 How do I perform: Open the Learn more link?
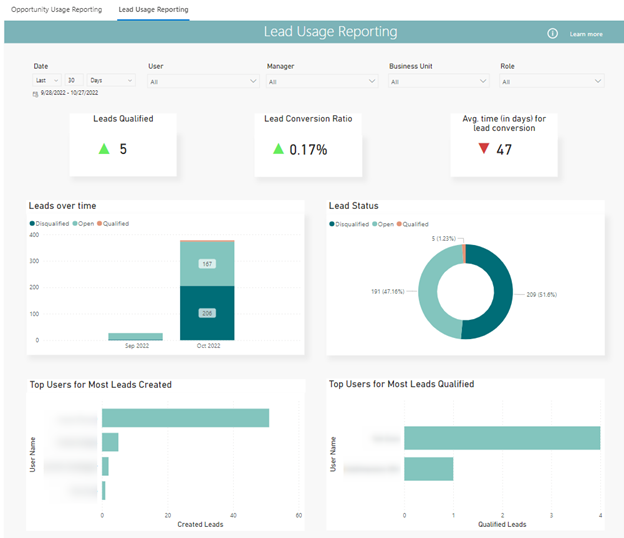[586, 34]
